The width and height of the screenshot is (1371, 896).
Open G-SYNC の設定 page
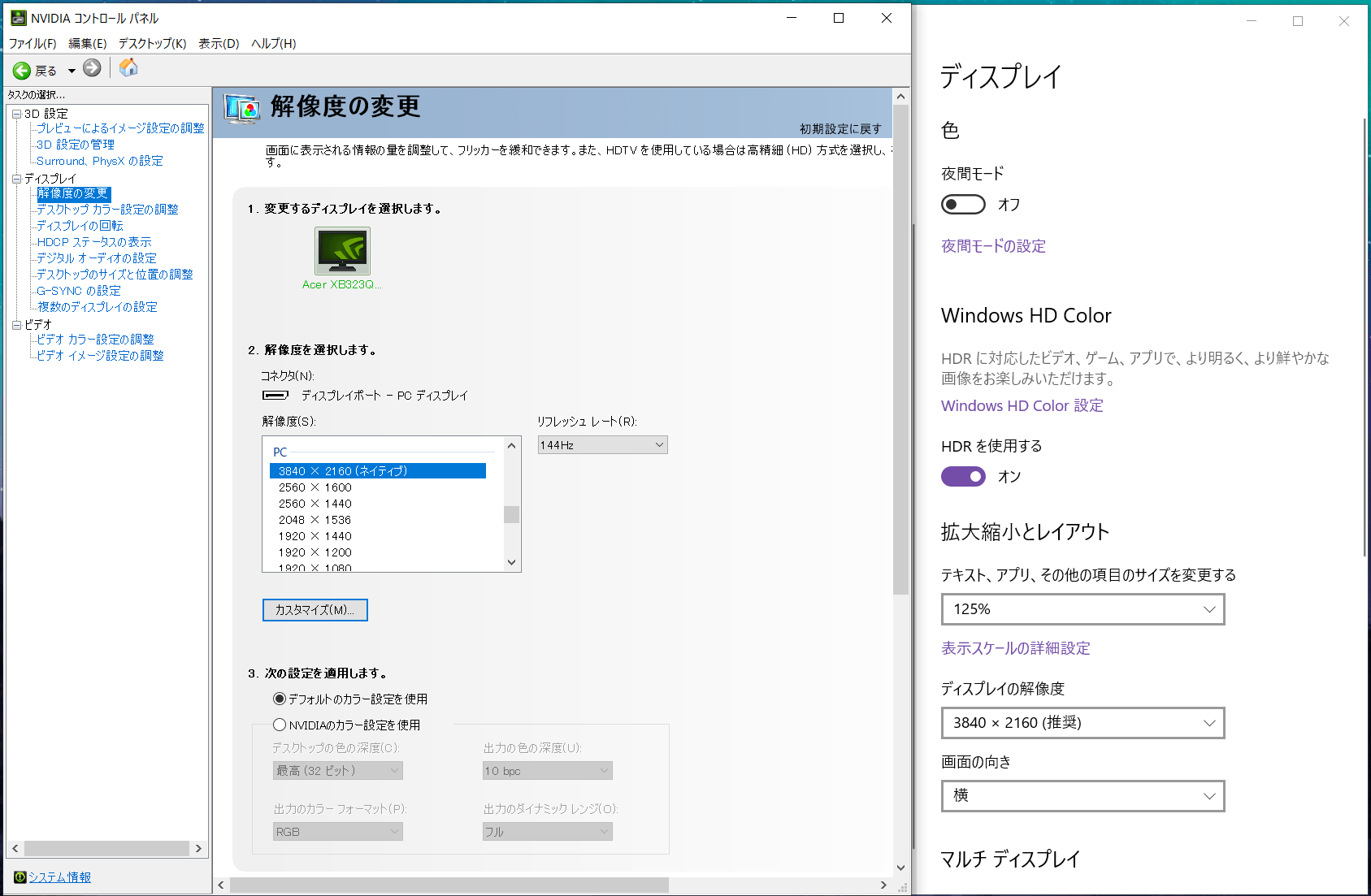point(79,291)
